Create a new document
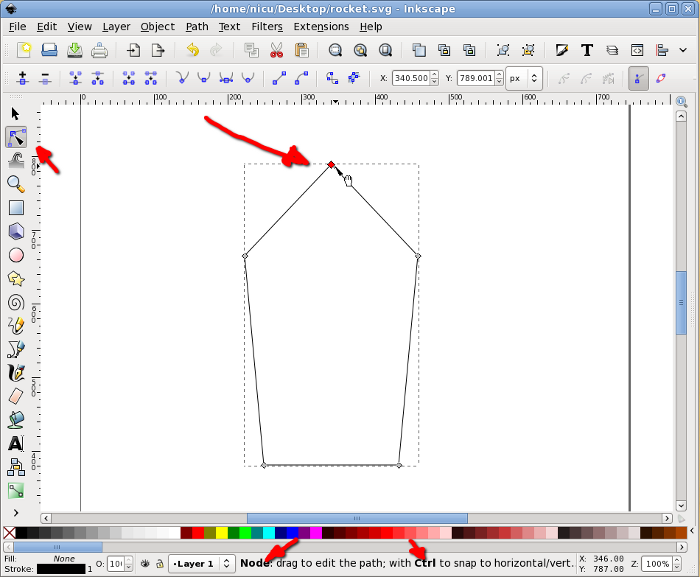 (24, 50)
